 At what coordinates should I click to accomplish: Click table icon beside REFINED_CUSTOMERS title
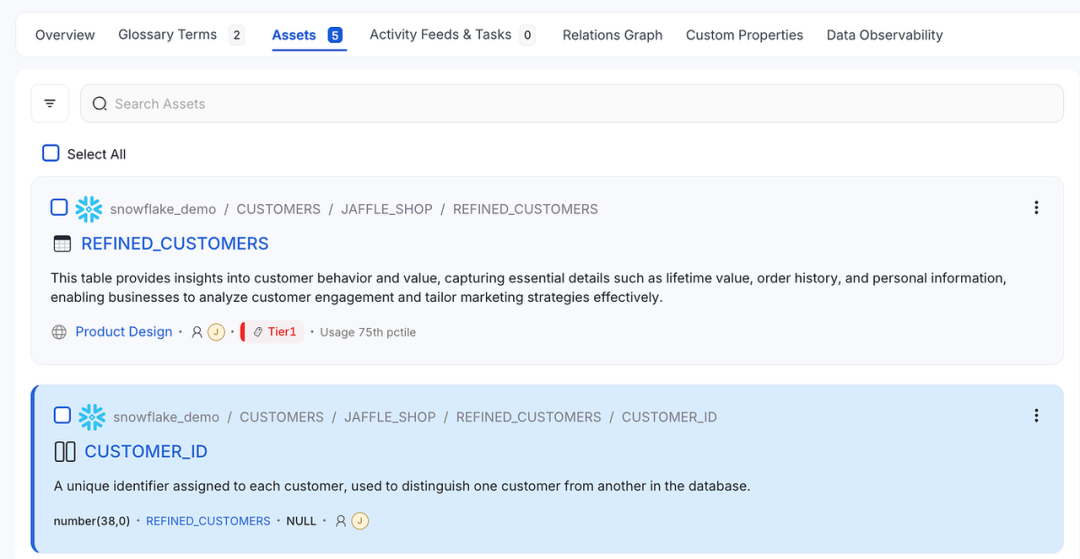tap(62, 244)
